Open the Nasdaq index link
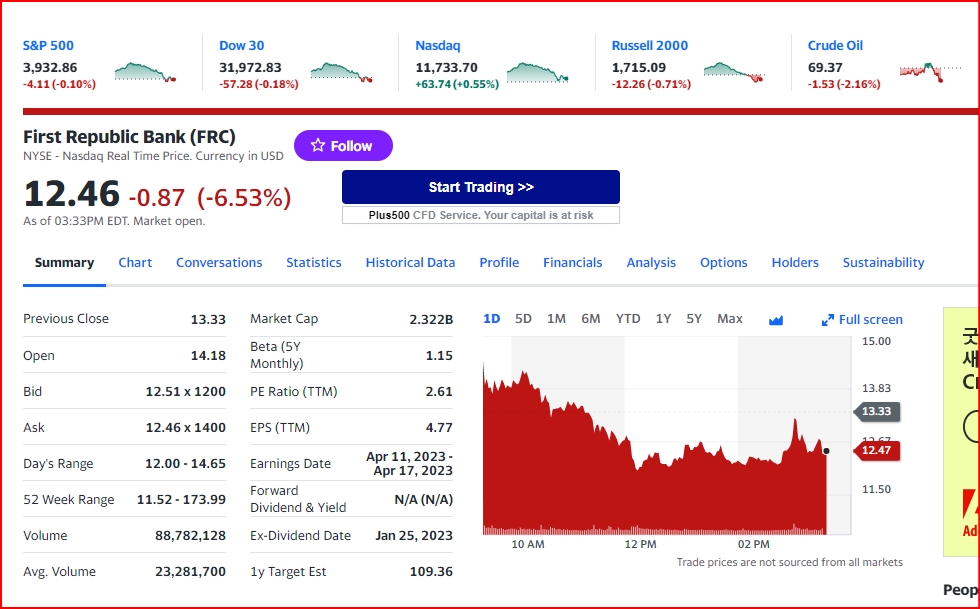The width and height of the screenshot is (980, 609). pyautogui.click(x=438, y=46)
